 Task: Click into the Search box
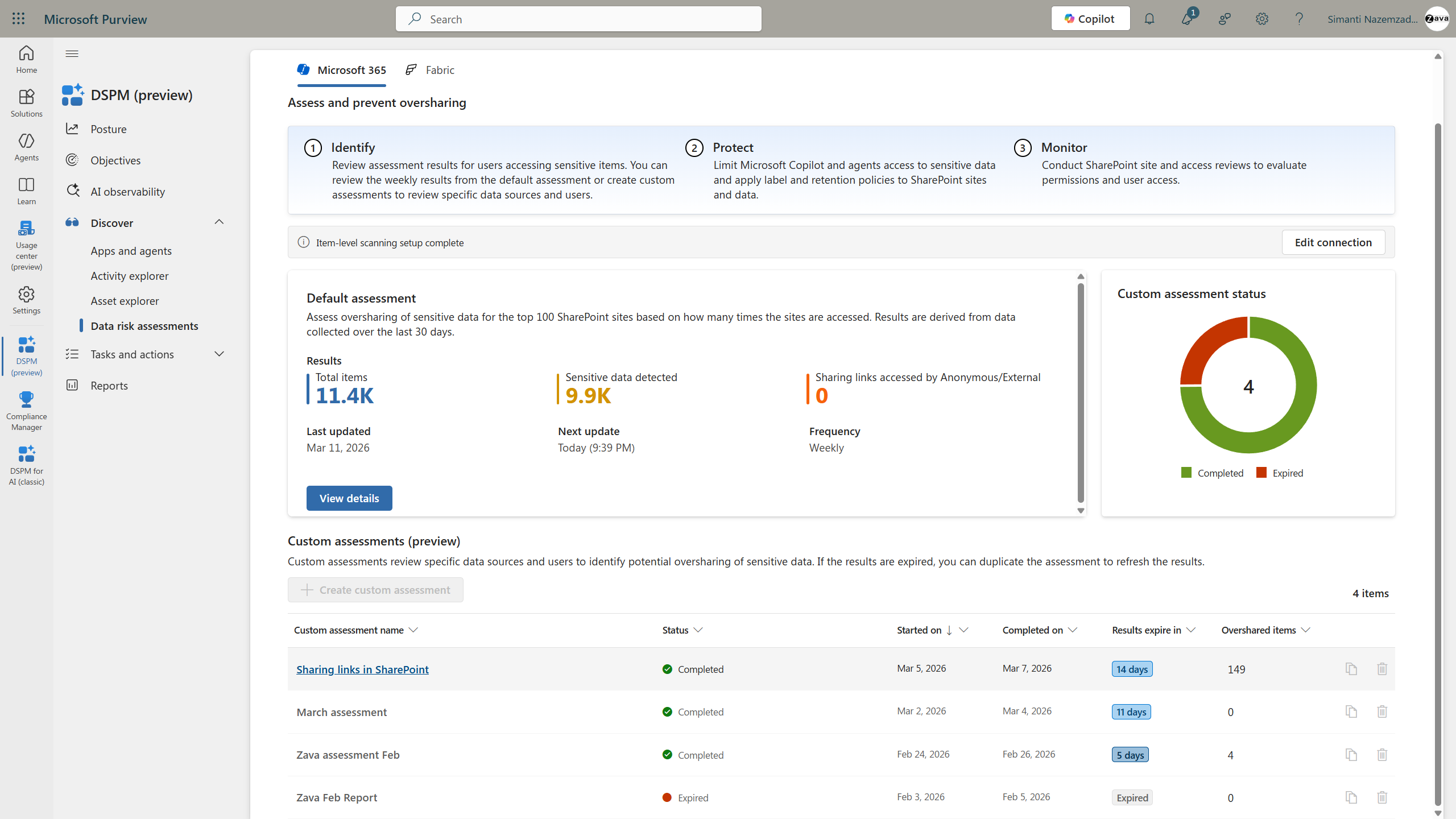tap(578, 19)
